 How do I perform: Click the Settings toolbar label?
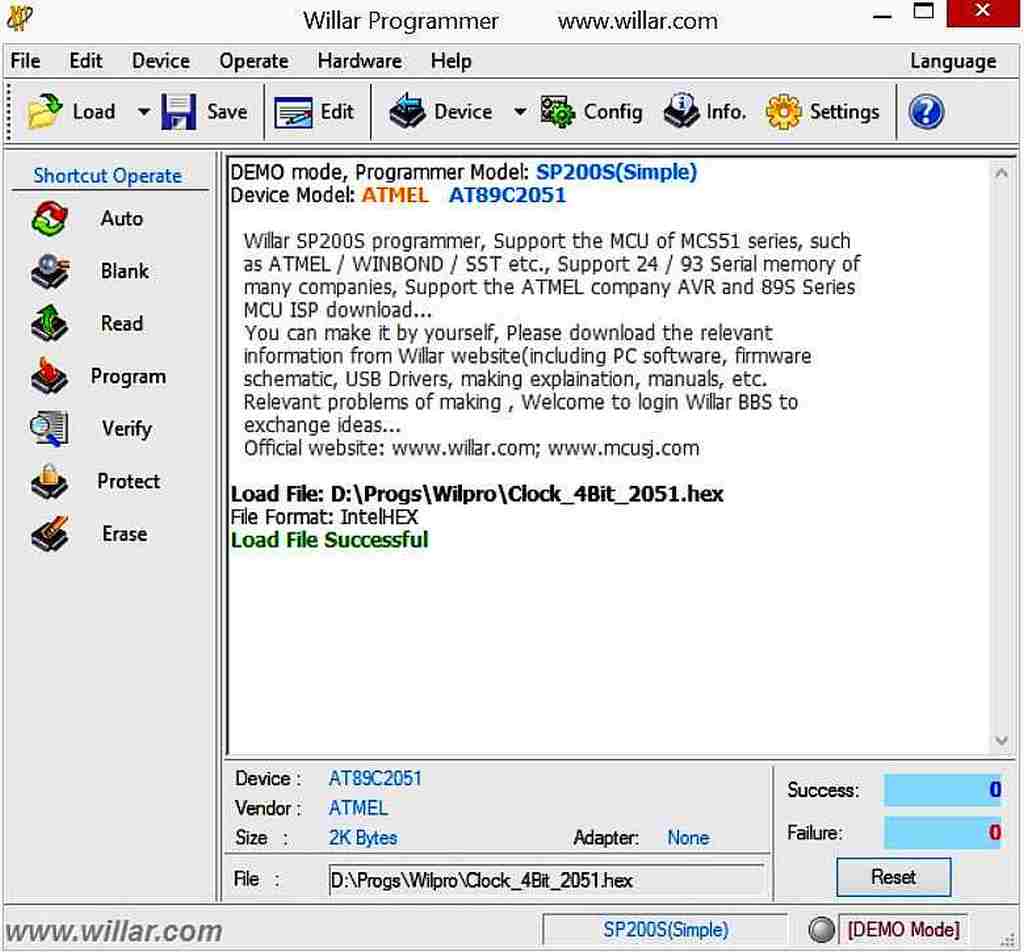click(844, 112)
